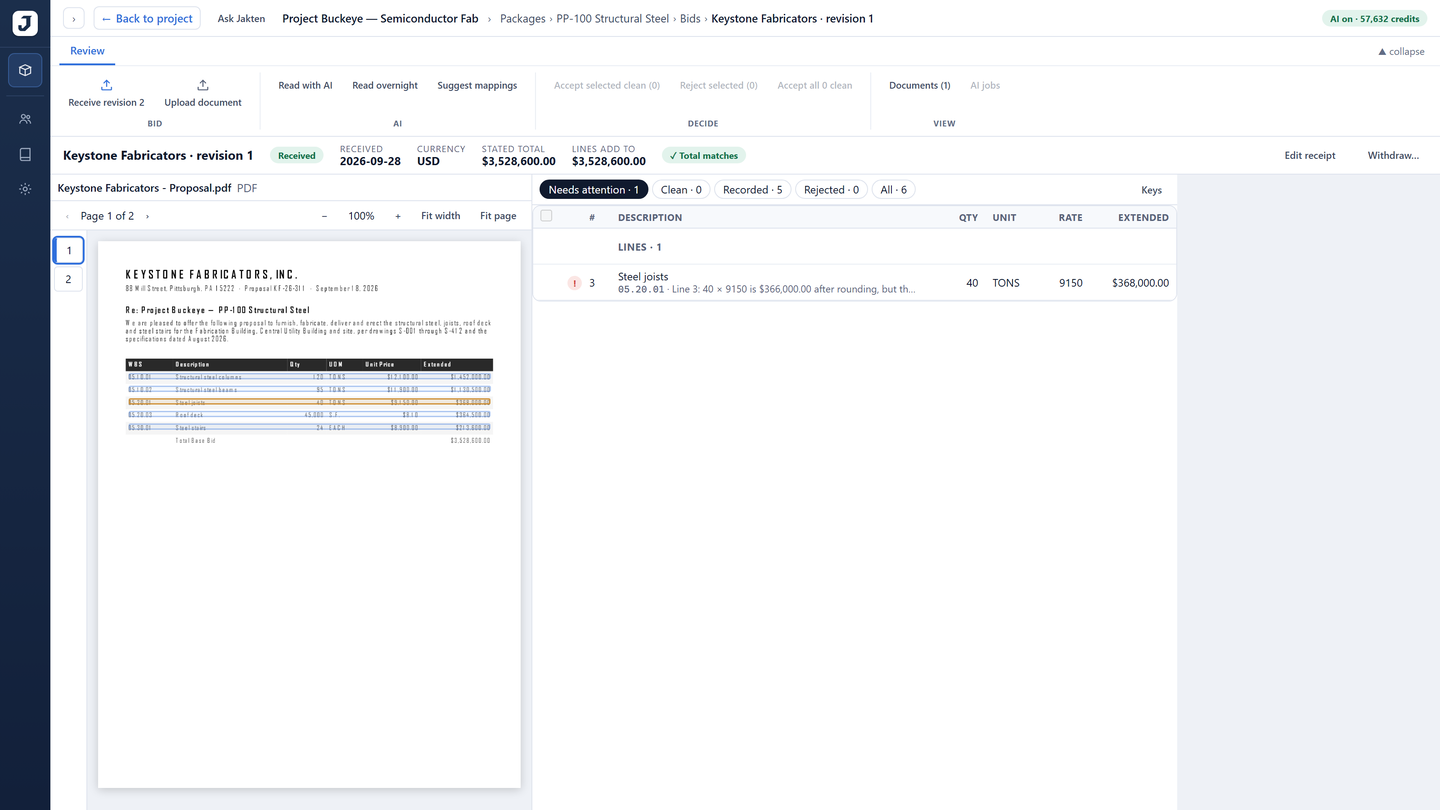Zoom out the PDF with minus
This screenshot has height=810, width=1440.
coord(324,216)
